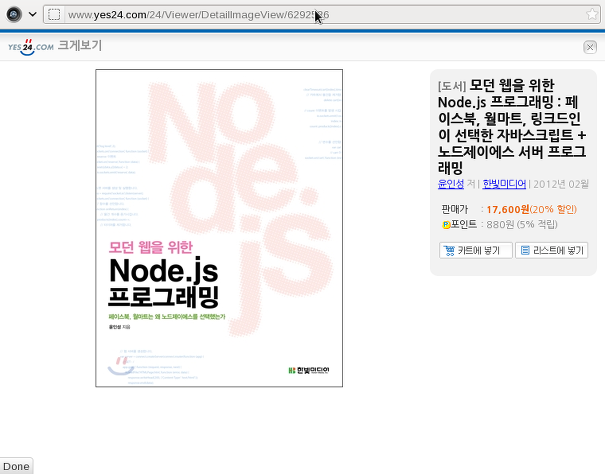Click the 리스트에 넣기 button

click(551, 251)
